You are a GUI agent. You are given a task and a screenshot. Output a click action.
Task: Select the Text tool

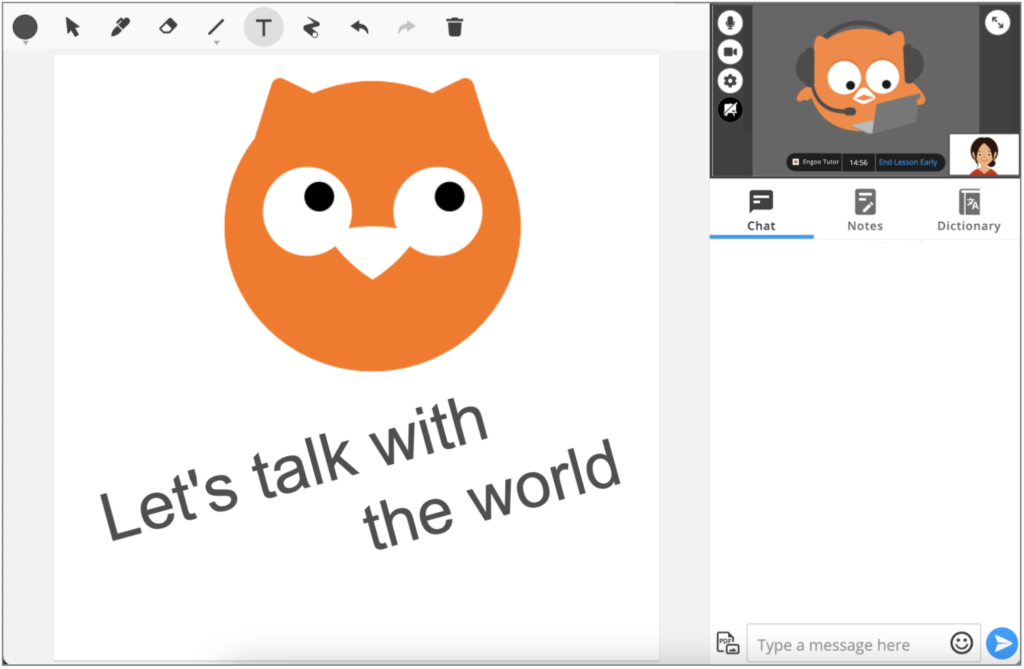pyautogui.click(x=263, y=27)
